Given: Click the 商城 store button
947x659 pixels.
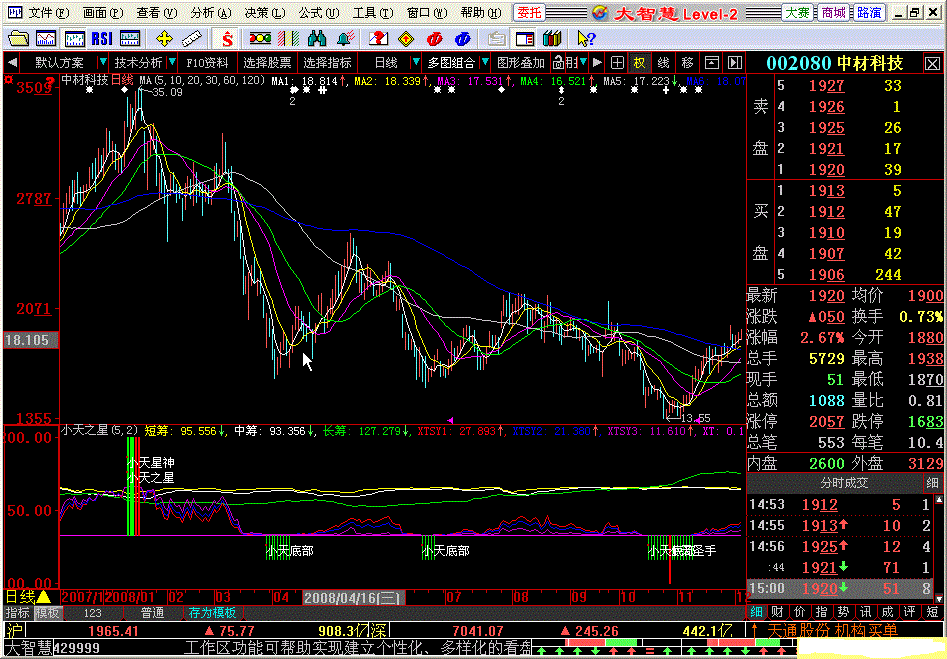Looking at the screenshot, I should [x=833, y=13].
